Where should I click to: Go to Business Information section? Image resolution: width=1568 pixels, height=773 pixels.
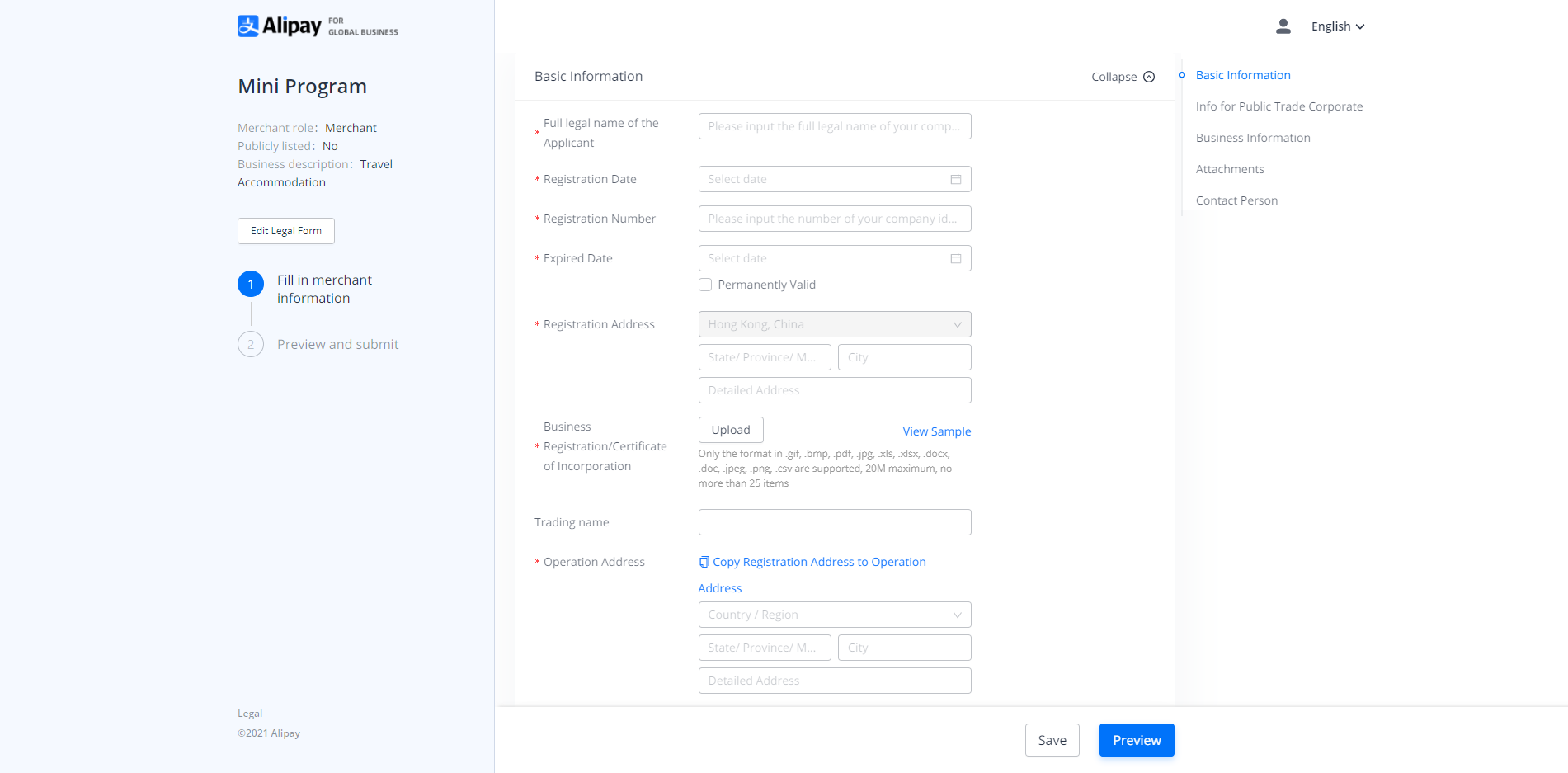[x=1252, y=138]
